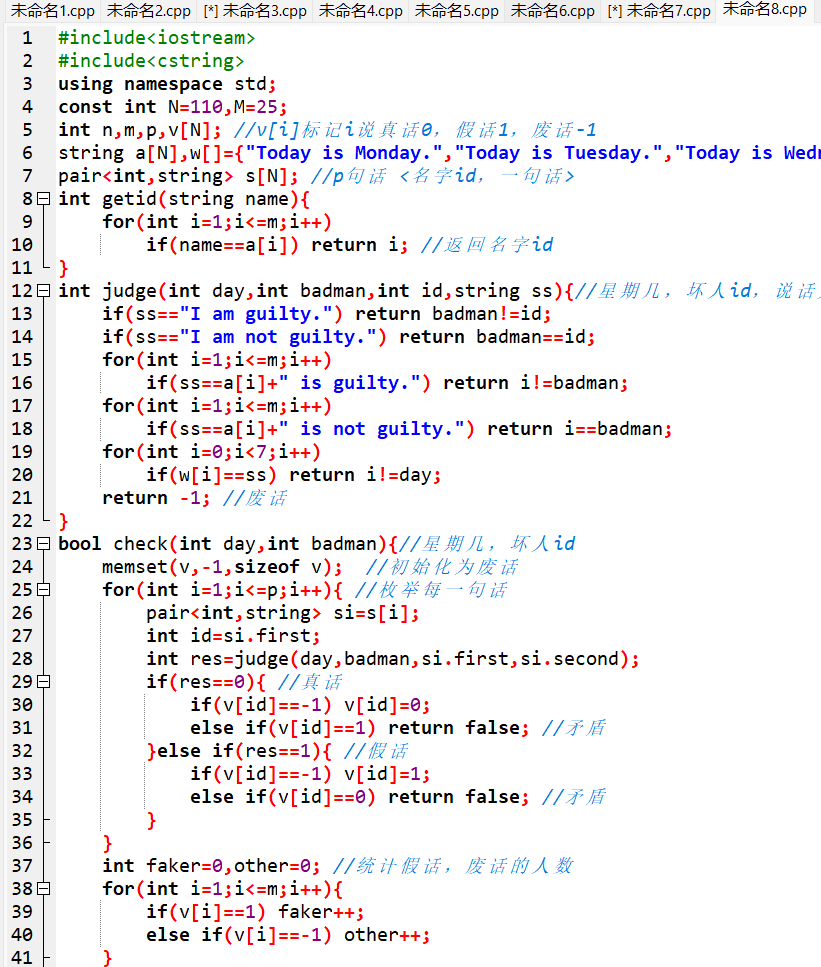Open the 未命名2.cpp tab

[x=148, y=11]
